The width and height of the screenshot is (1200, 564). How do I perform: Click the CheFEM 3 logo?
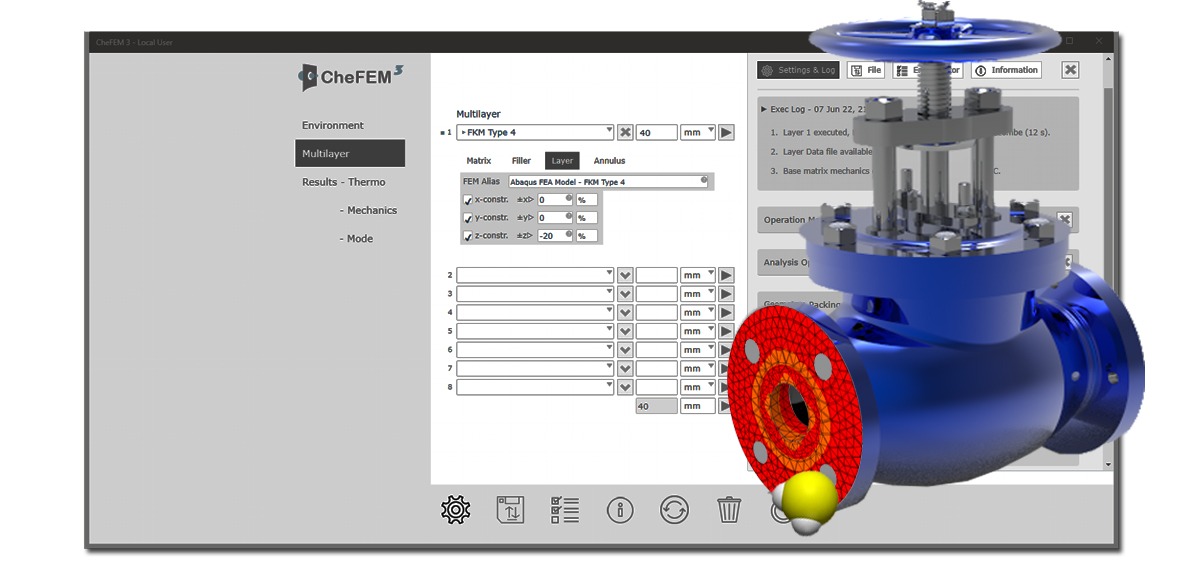point(350,76)
